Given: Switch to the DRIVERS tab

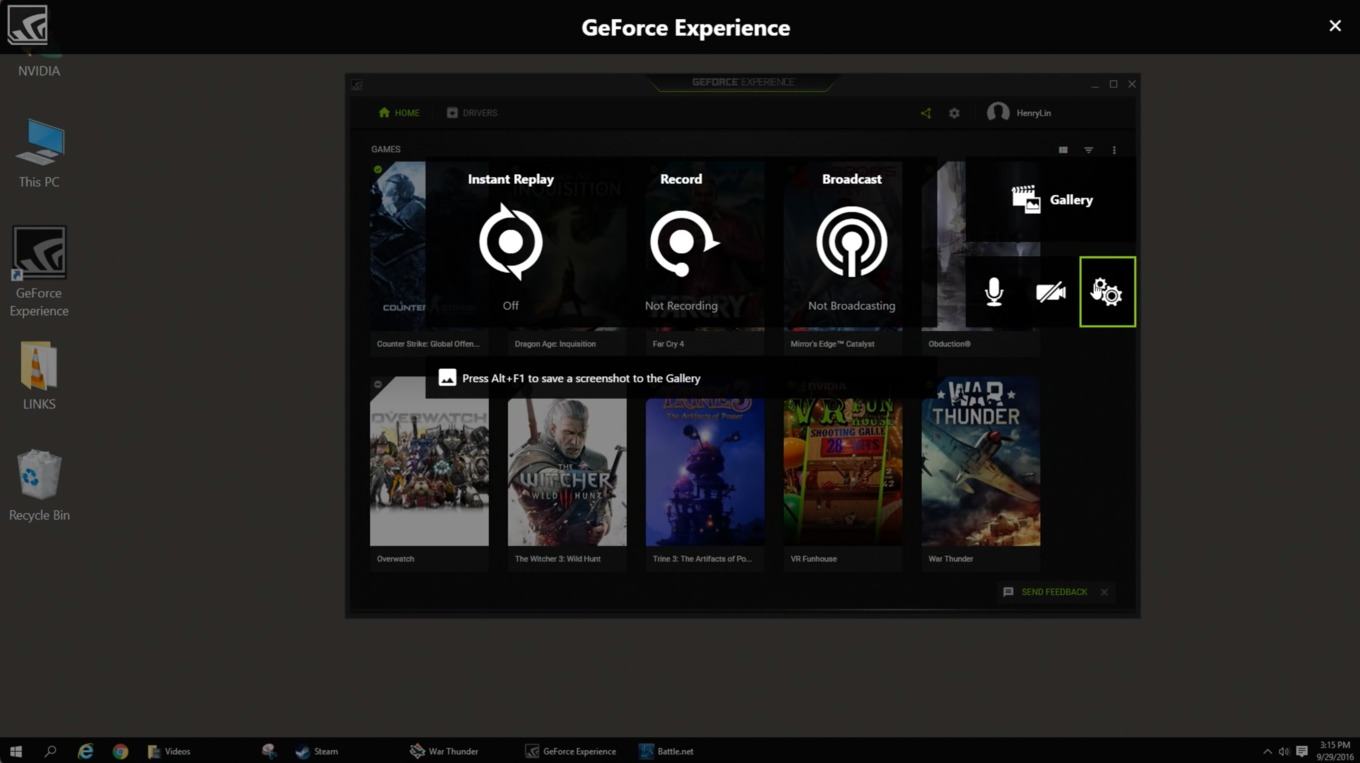Looking at the screenshot, I should [472, 113].
